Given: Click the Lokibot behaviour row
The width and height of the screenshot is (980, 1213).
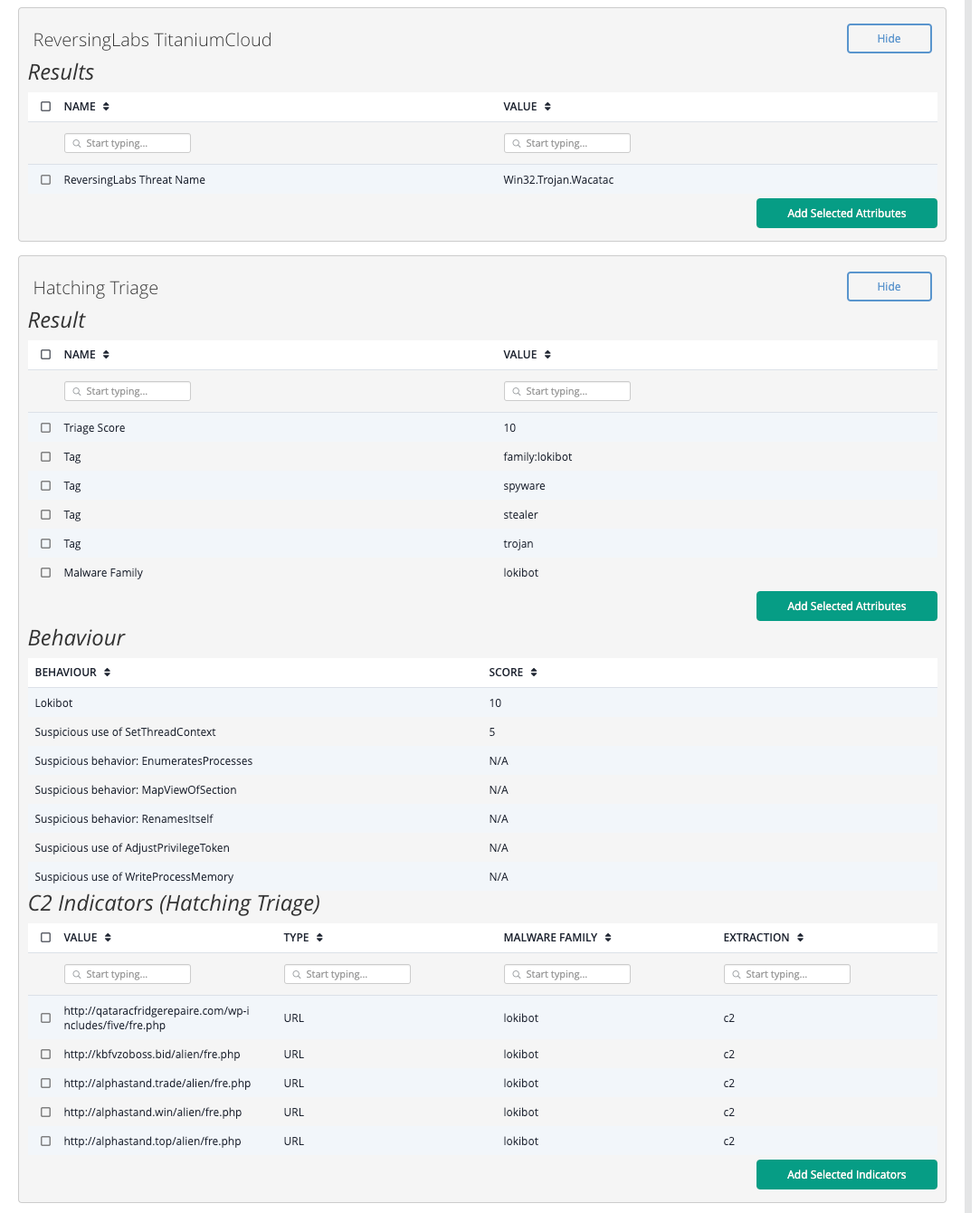Looking at the screenshot, I should [x=482, y=703].
